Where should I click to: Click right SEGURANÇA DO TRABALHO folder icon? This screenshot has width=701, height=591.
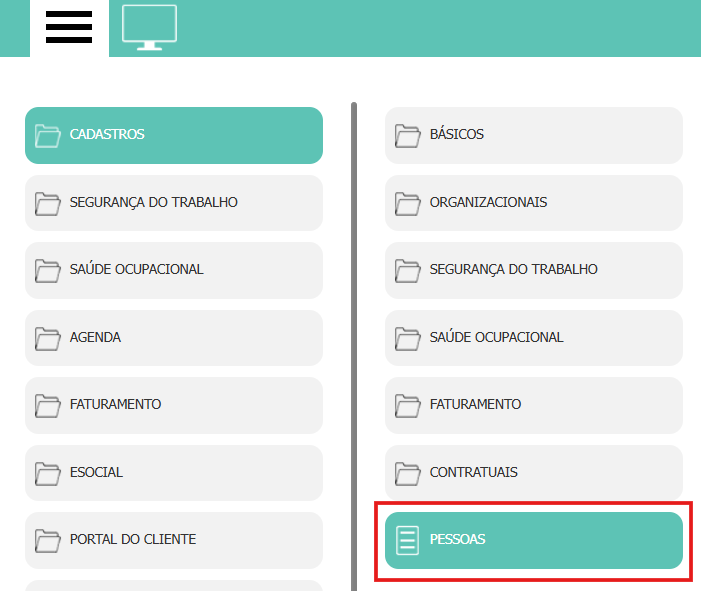click(x=407, y=271)
